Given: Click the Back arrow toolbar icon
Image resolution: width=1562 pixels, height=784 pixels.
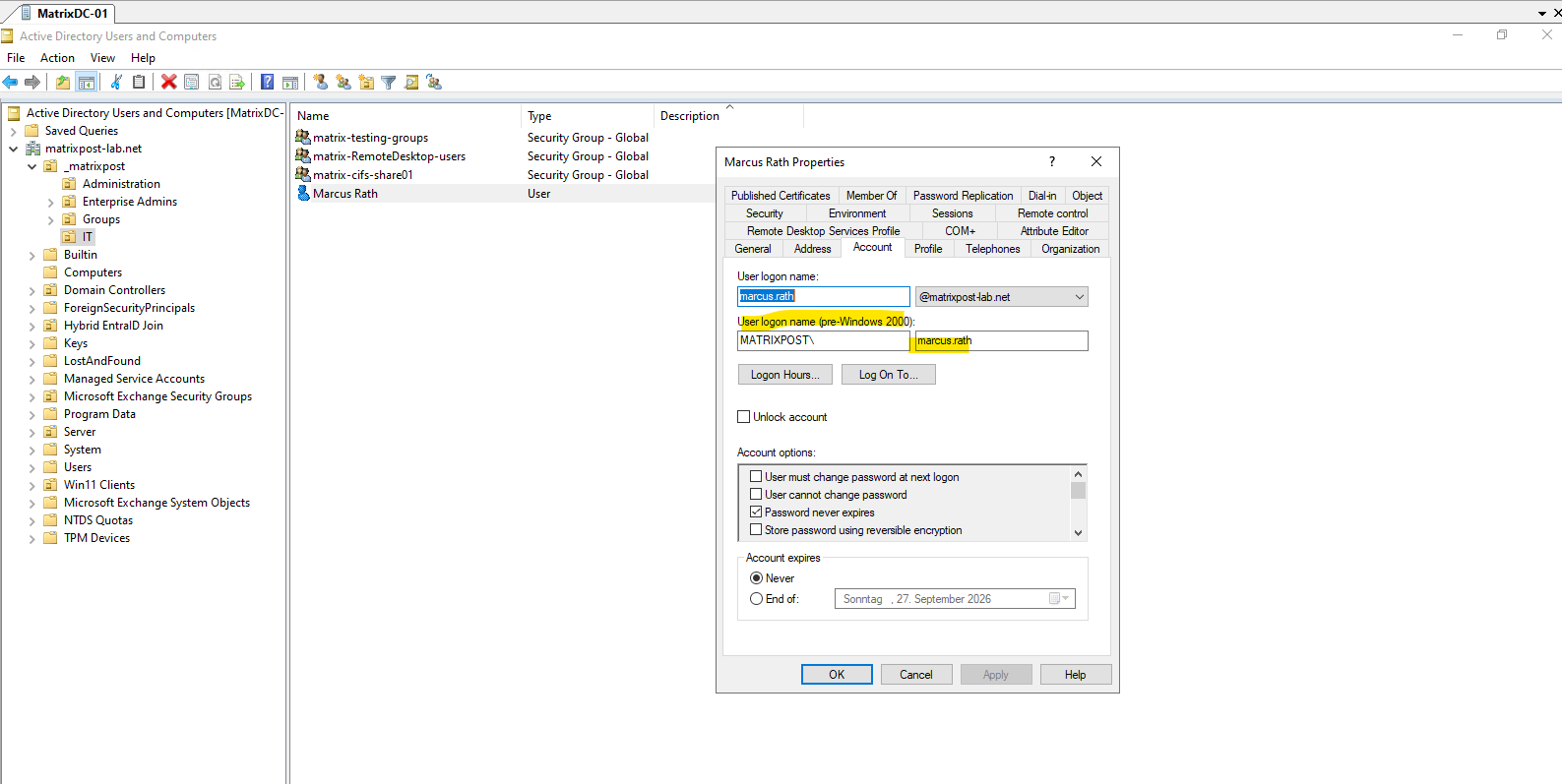Looking at the screenshot, I should [11, 83].
